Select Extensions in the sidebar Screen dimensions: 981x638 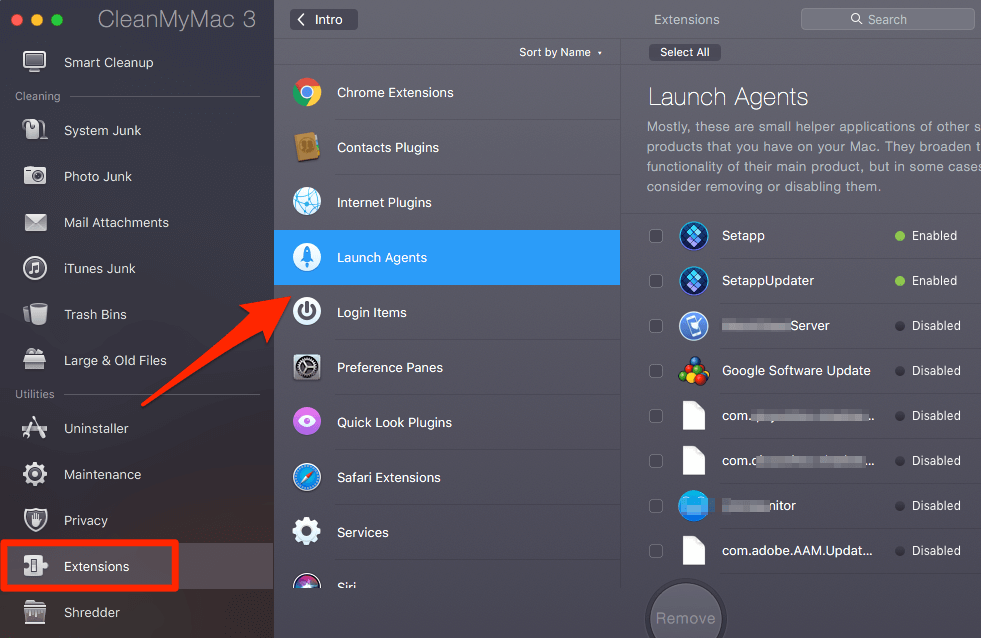coord(136,566)
